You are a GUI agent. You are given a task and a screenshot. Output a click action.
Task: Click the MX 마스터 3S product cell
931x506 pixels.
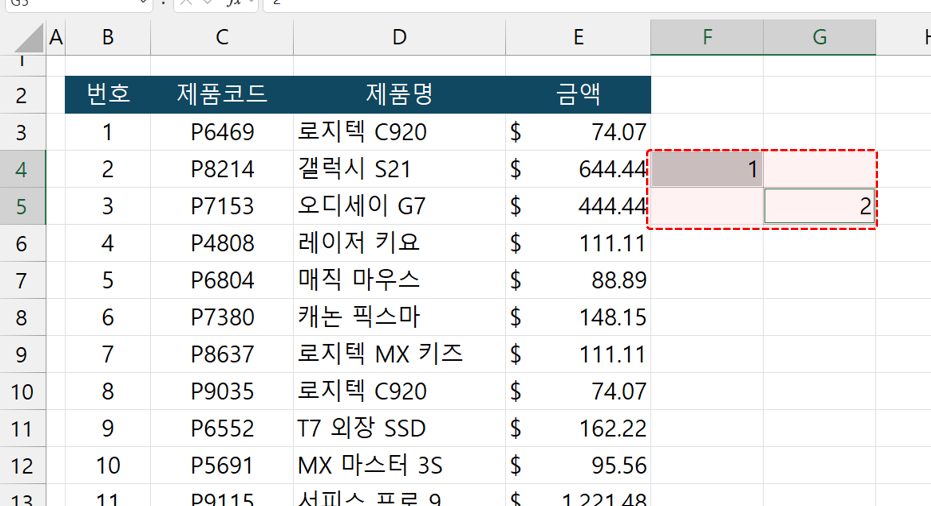click(399, 466)
